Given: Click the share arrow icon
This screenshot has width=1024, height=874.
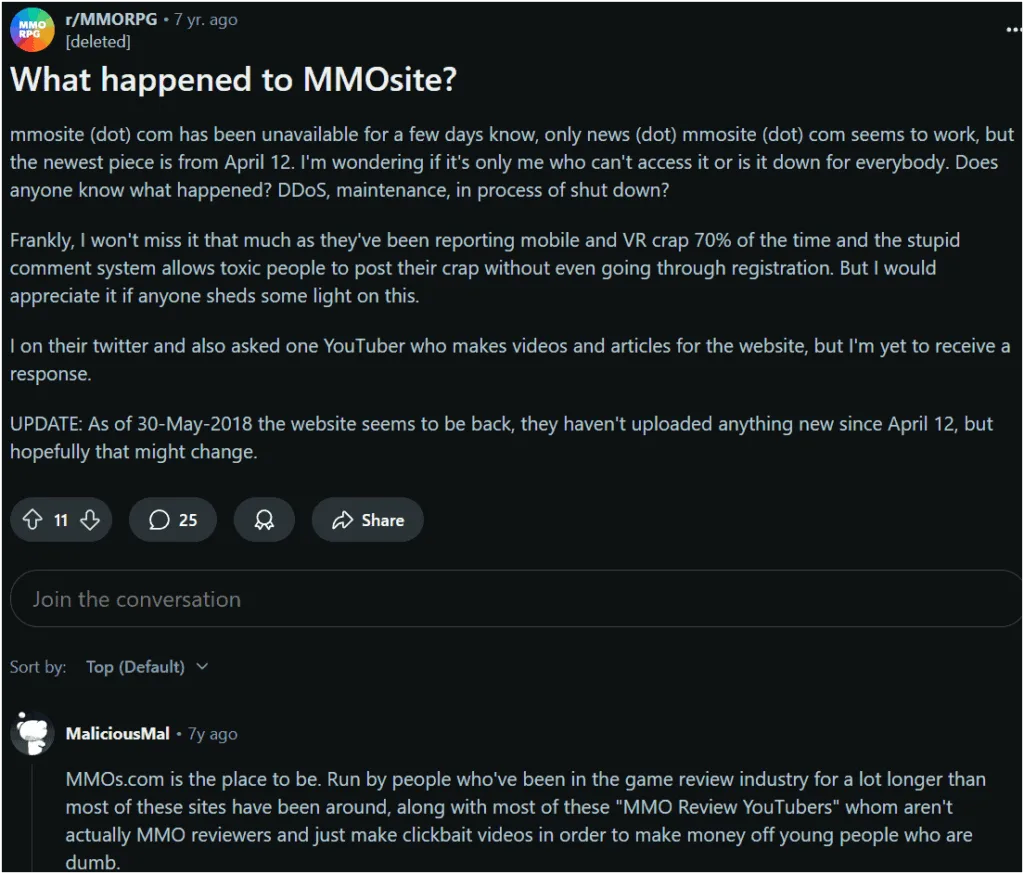Looking at the screenshot, I should tap(343, 520).
